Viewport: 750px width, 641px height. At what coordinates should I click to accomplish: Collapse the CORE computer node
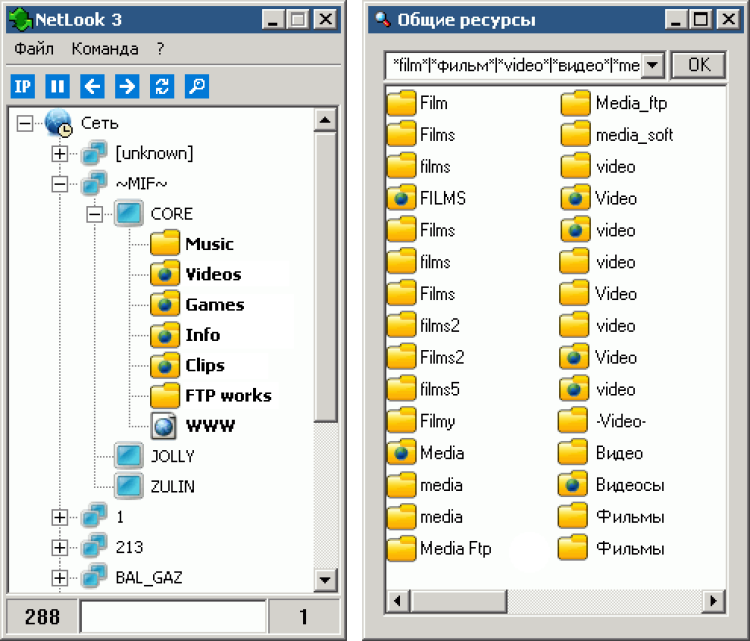pyautogui.click(x=94, y=214)
